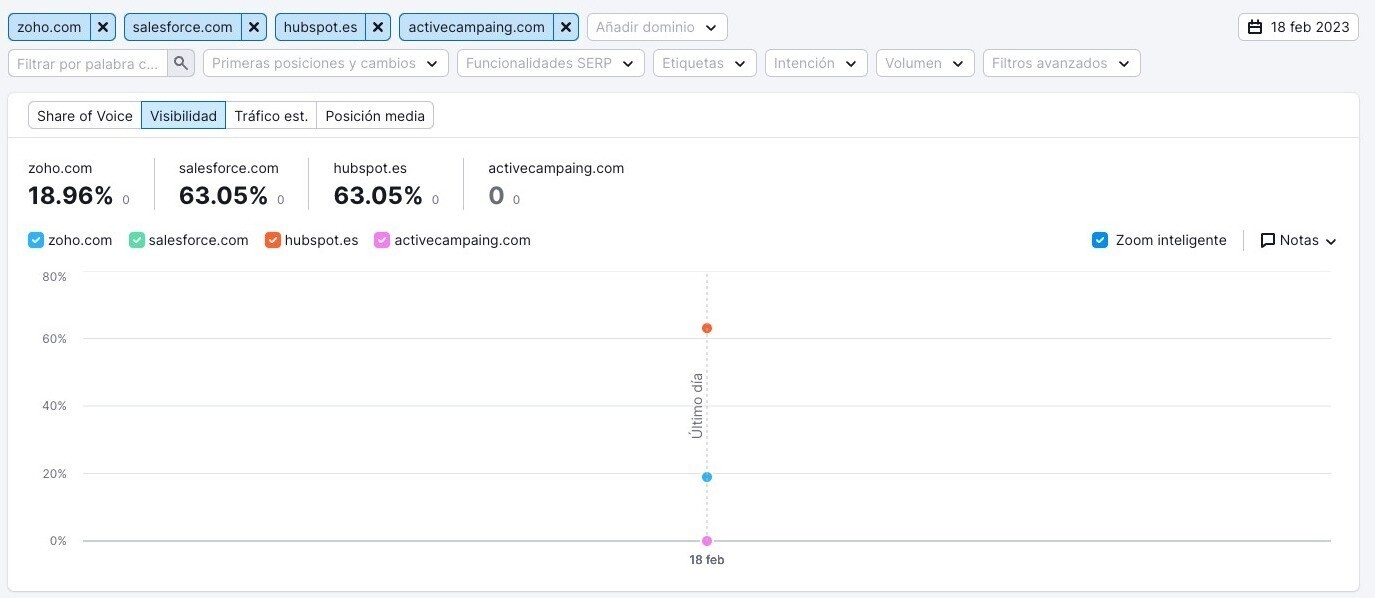The width and height of the screenshot is (1375, 598).
Task: Disable the Zoom inteligente checkbox
Action: [x=1100, y=240]
